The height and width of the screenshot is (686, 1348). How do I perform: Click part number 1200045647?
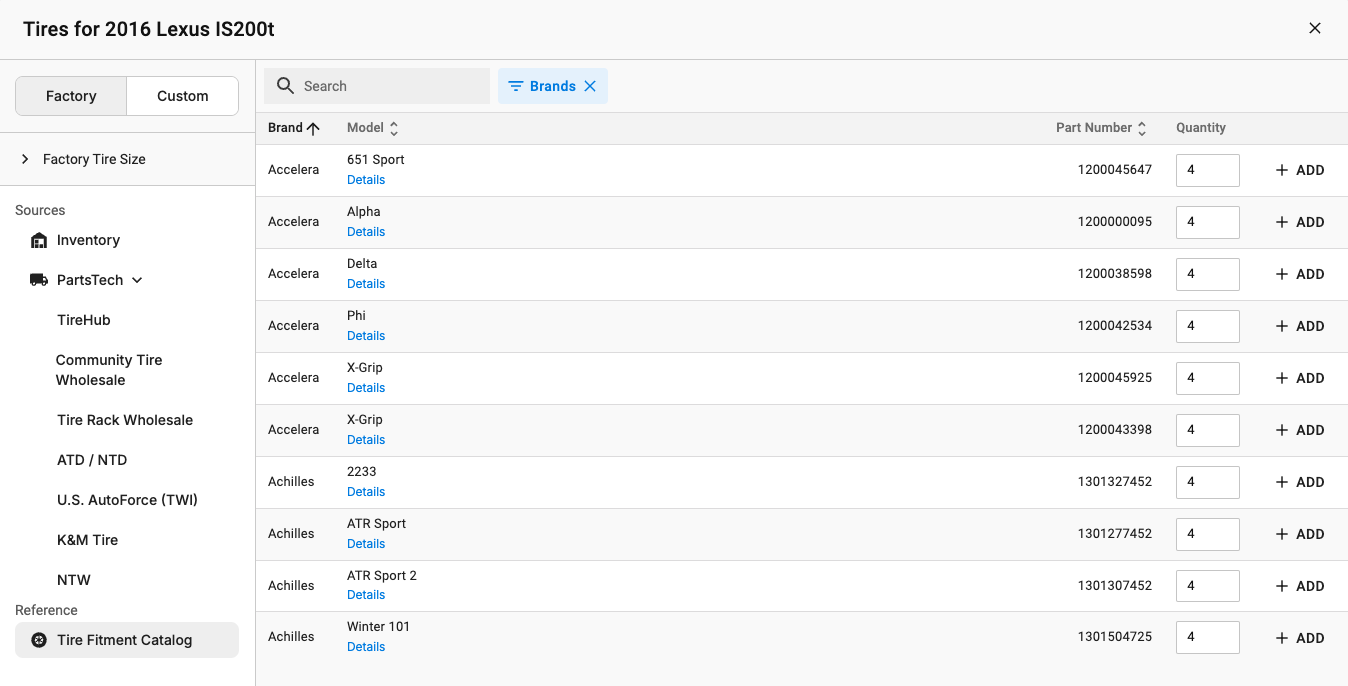(1115, 170)
